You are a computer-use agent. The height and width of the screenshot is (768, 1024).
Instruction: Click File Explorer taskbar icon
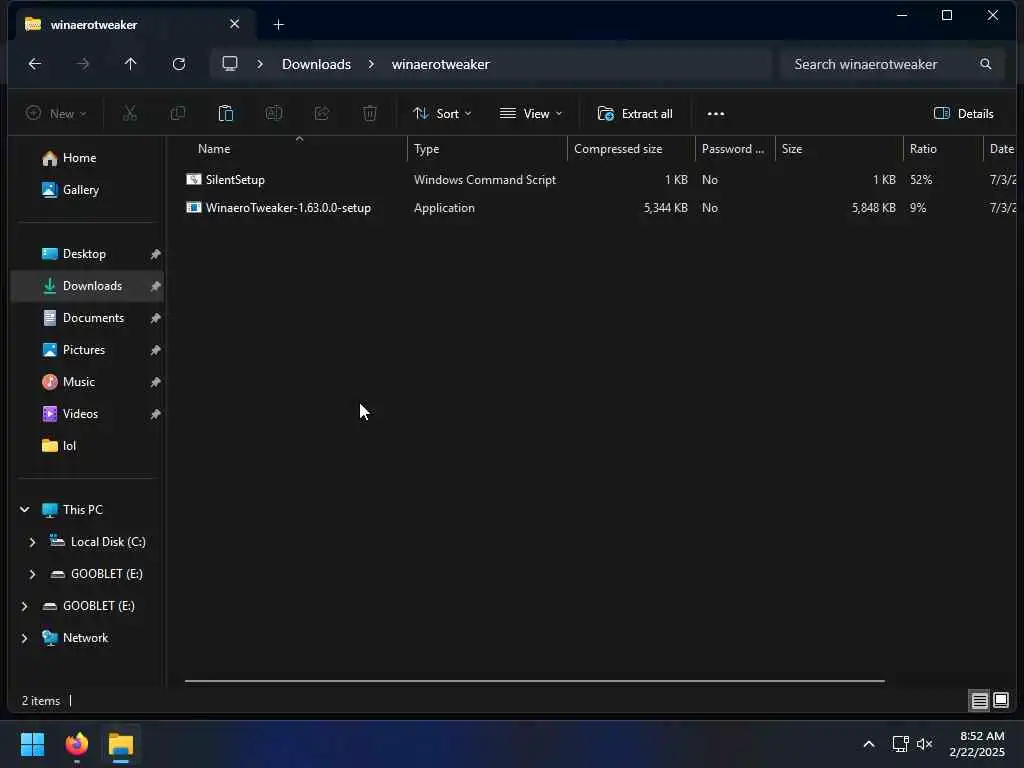[121, 744]
